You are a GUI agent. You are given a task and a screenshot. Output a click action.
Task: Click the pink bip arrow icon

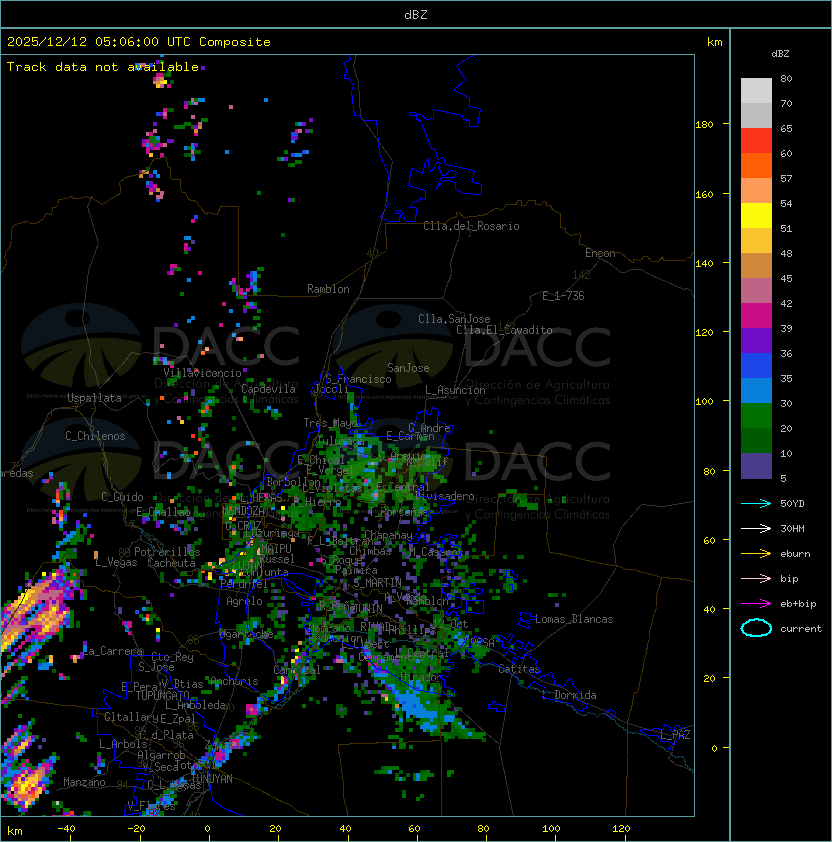(756, 578)
